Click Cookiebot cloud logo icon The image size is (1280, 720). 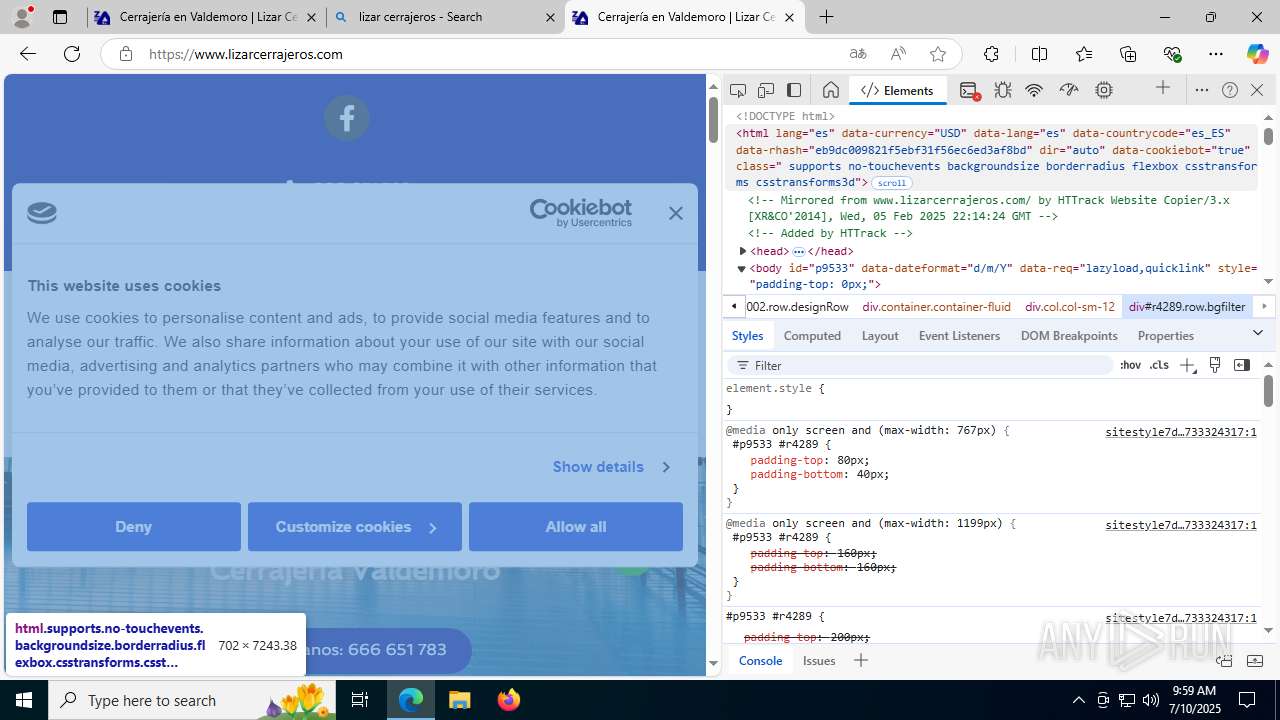point(42,213)
